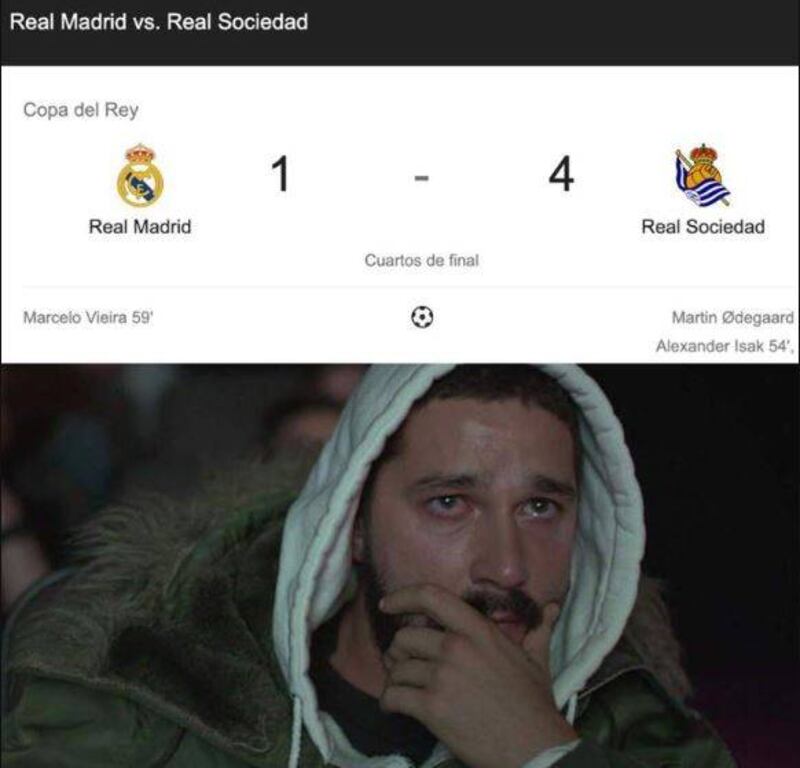This screenshot has height=768, width=800.
Task: Click the Real Madrid score of 1
Action: click(x=280, y=175)
